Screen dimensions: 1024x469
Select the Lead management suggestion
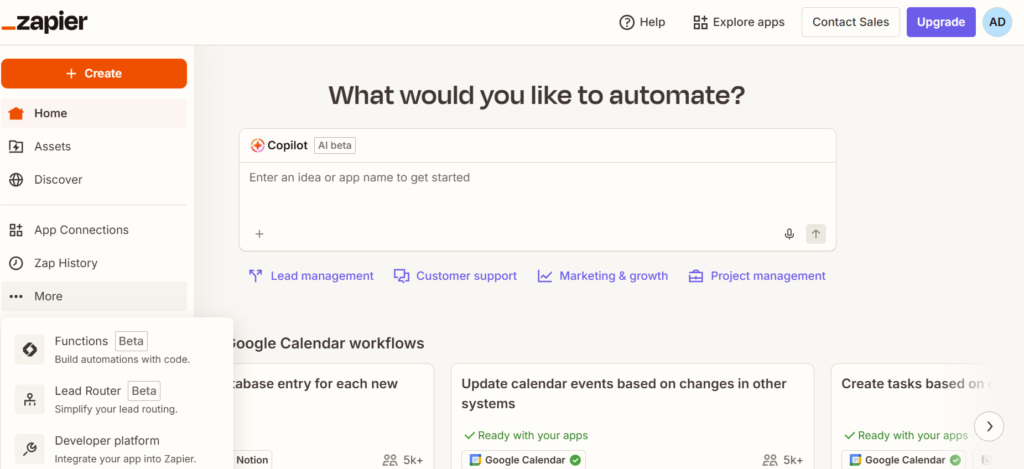pyautogui.click(x=310, y=276)
